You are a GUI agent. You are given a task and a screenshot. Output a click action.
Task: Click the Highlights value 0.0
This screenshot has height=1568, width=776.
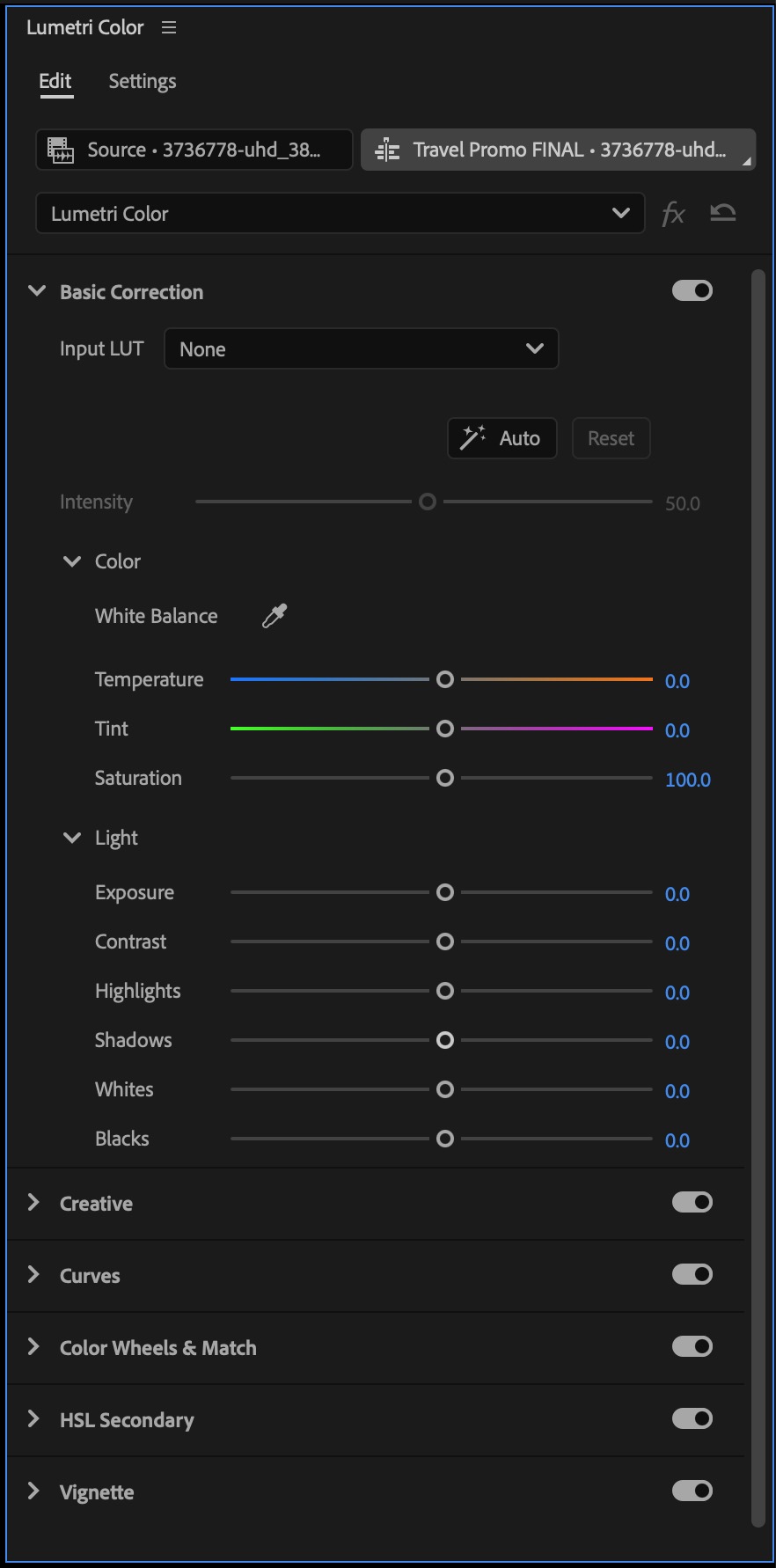(677, 993)
